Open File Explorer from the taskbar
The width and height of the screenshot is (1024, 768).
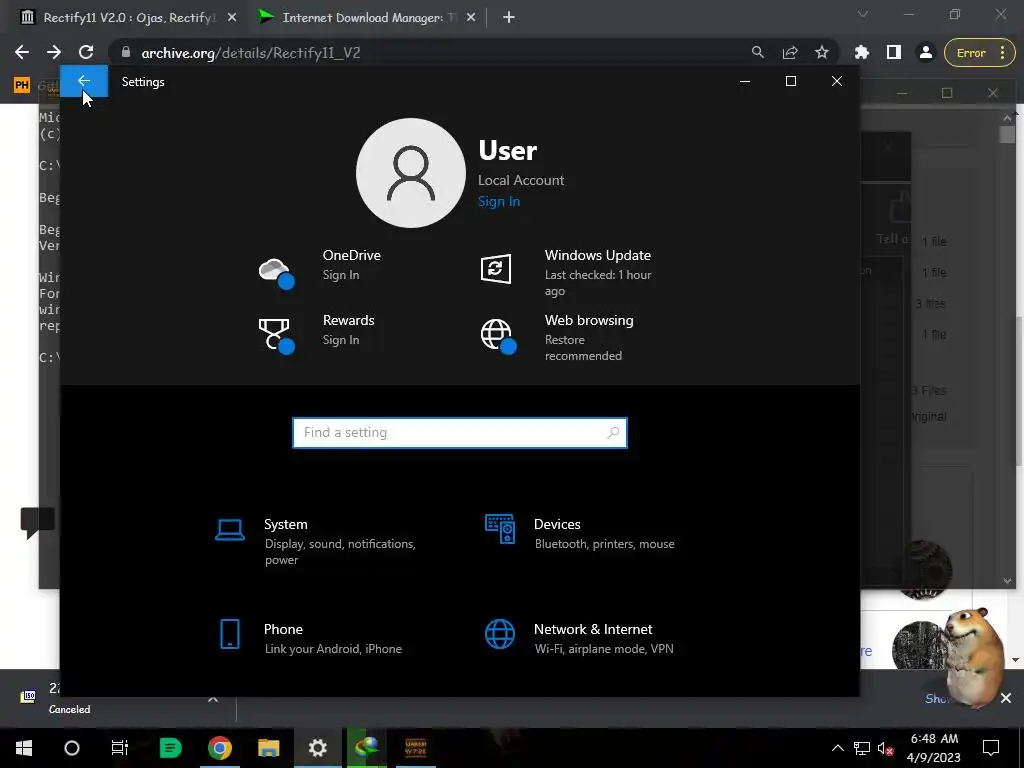click(268, 748)
